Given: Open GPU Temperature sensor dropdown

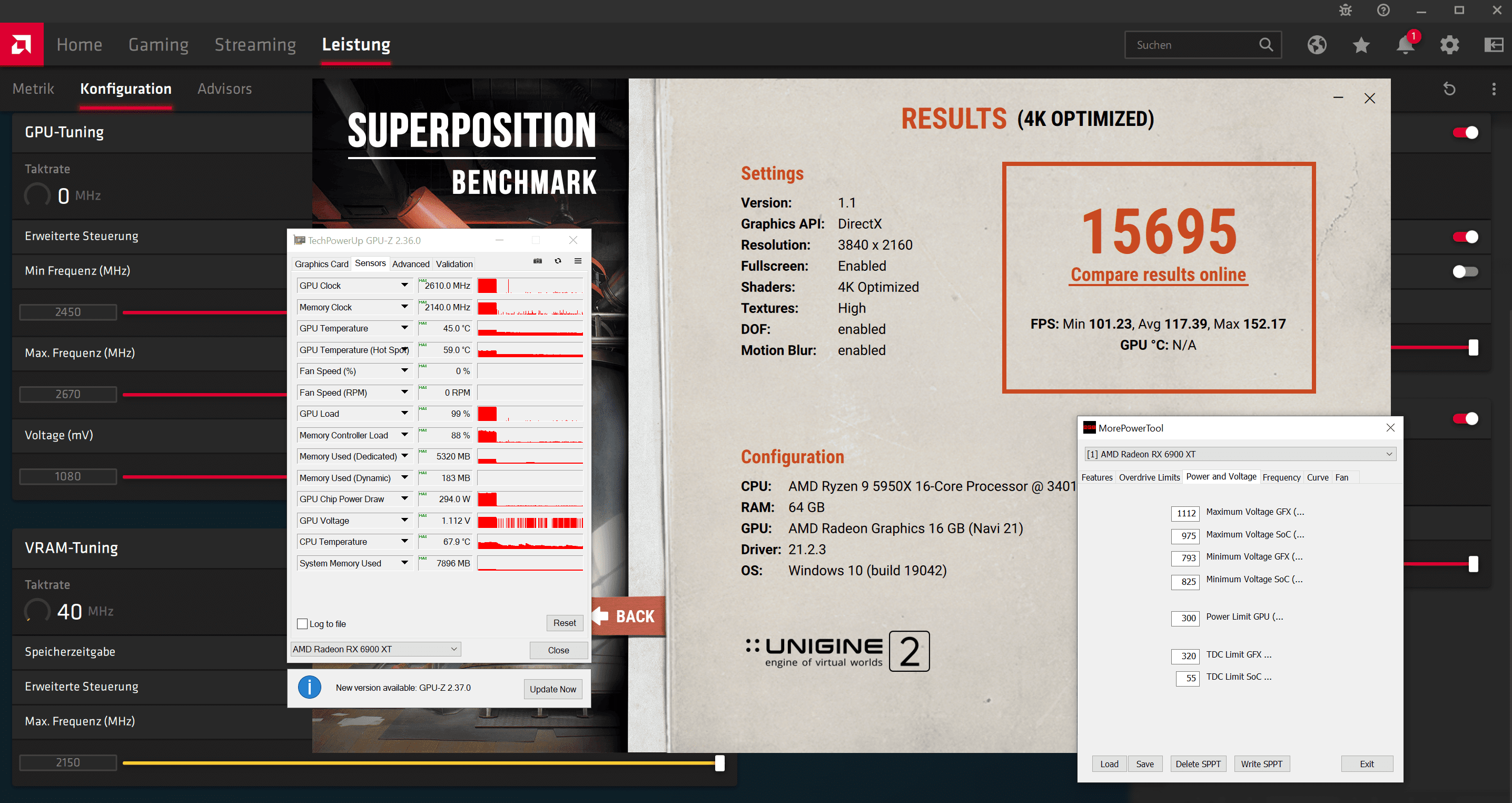Looking at the screenshot, I should pyautogui.click(x=404, y=328).
